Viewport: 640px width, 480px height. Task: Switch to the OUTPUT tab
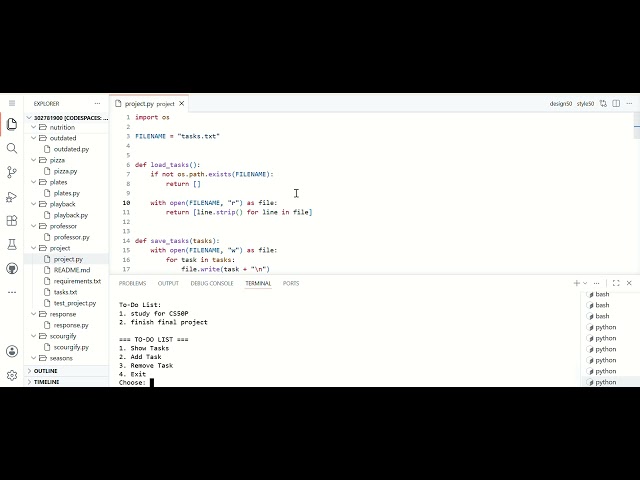click(x=168, y=283)
